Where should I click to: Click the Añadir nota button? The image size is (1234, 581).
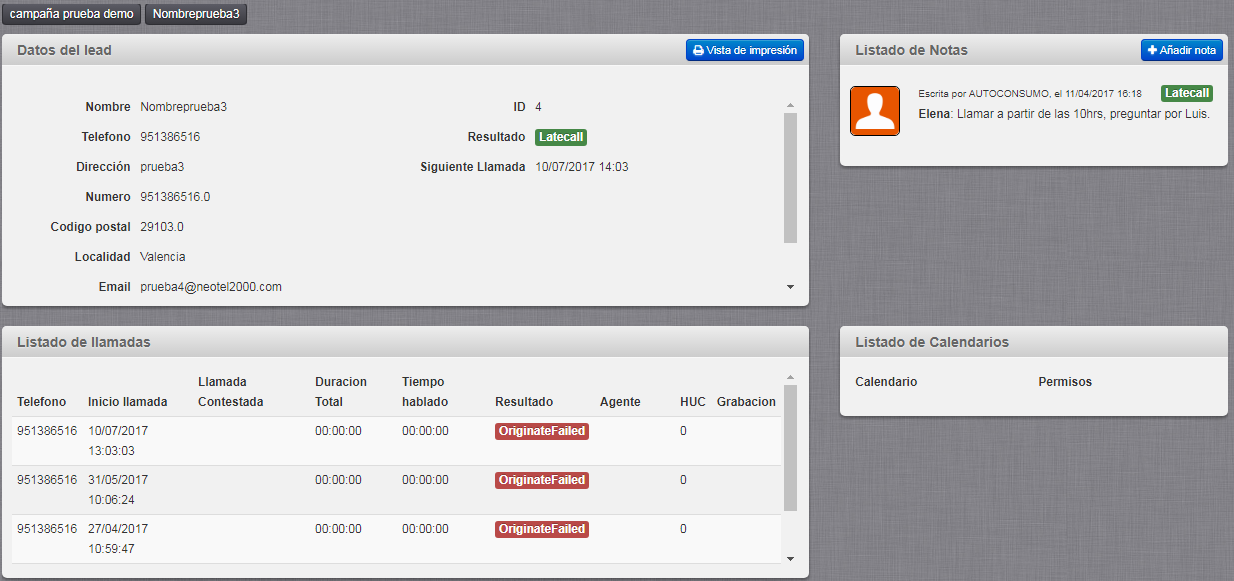pyautogui.click(x=1181, y=50)
